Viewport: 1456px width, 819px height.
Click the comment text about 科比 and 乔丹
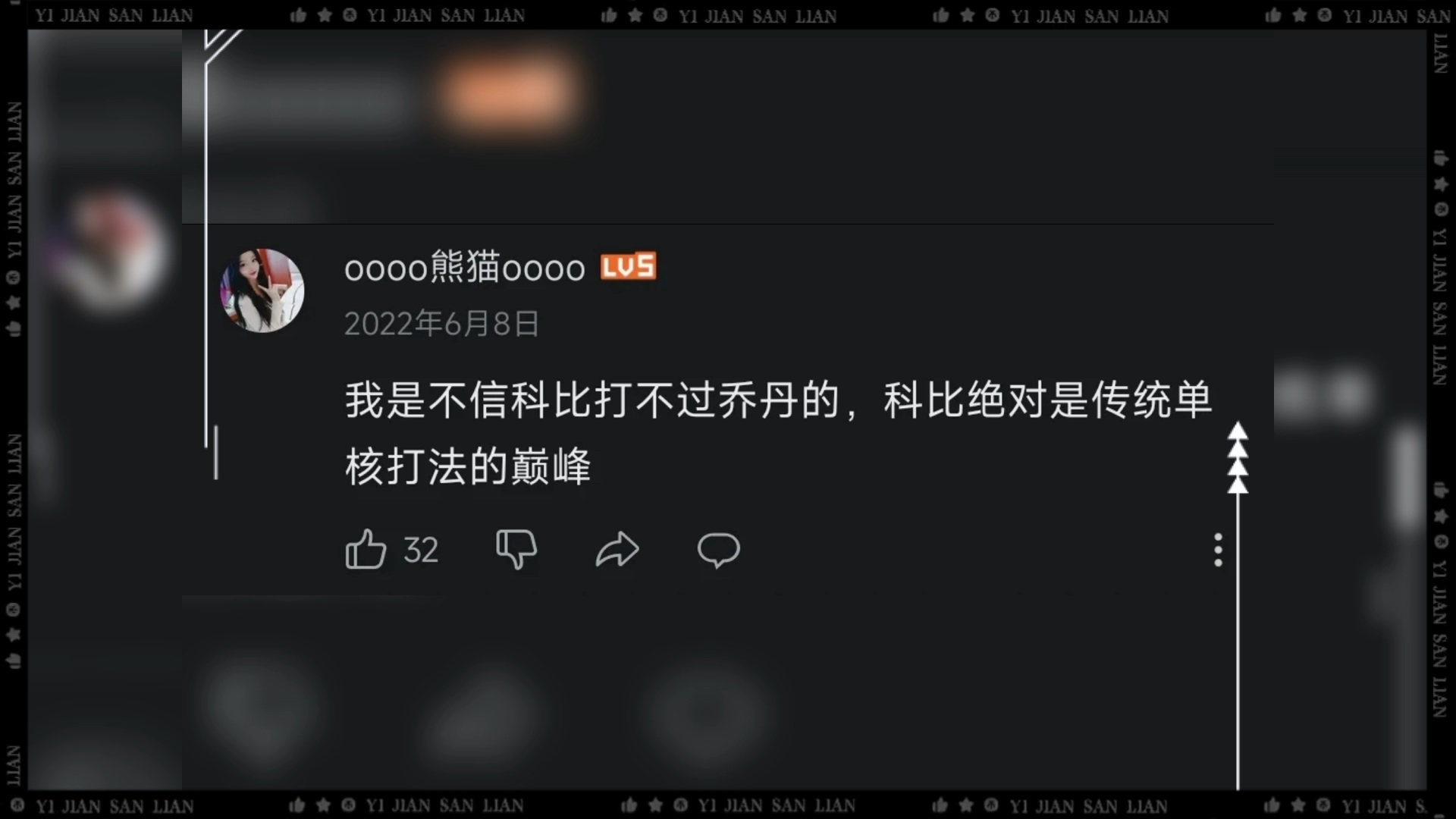[778, 432]
